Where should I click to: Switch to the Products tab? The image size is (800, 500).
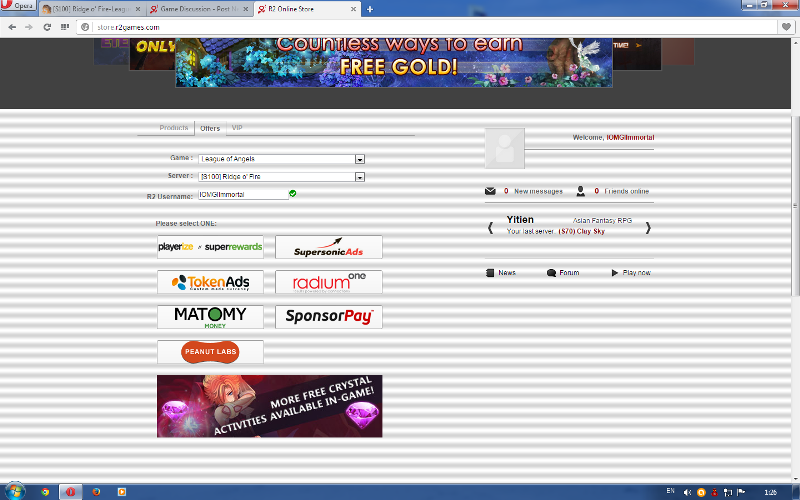(174, 128)
